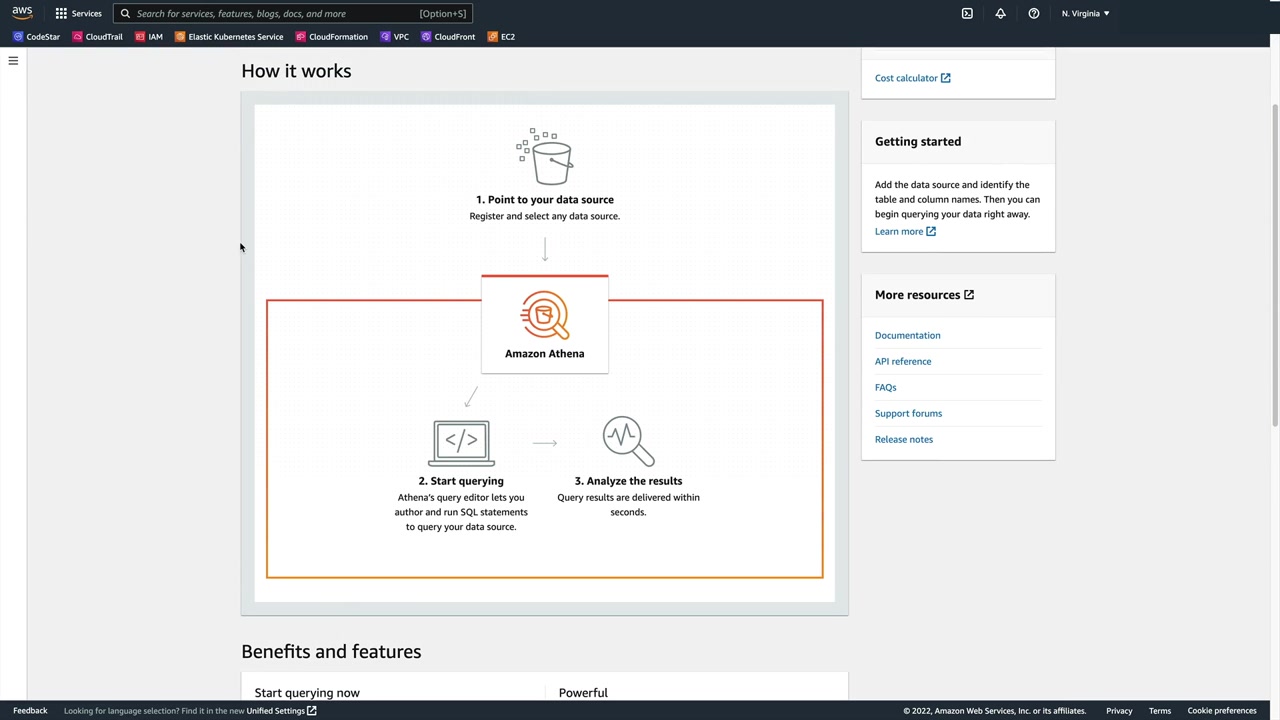Open the CodeStar bookmark label
Image resolution: width=1280 pixels, height=720 pixels.
[43, 37]
